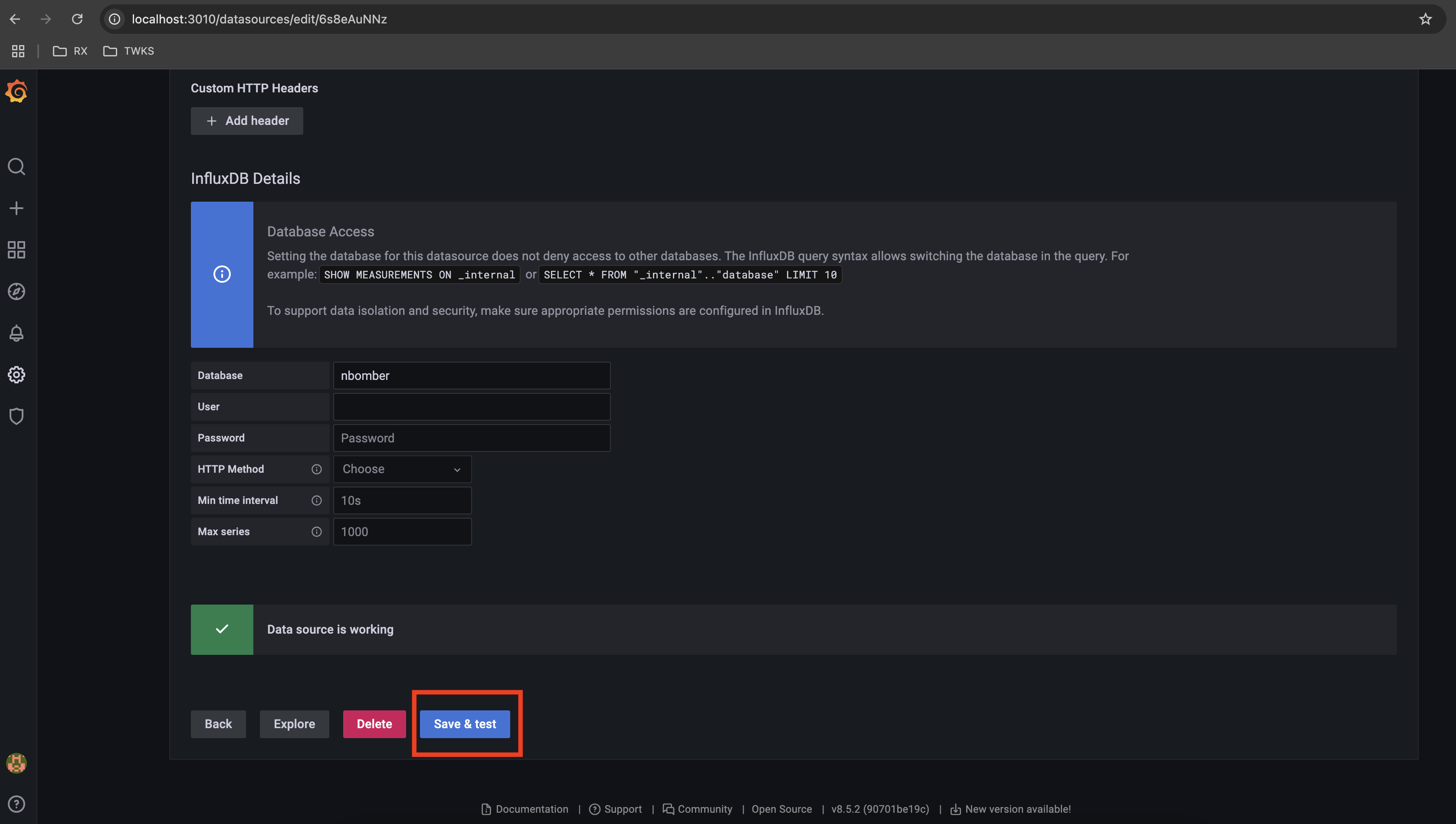Click info icon next to Max series

[x=316, y=531]
